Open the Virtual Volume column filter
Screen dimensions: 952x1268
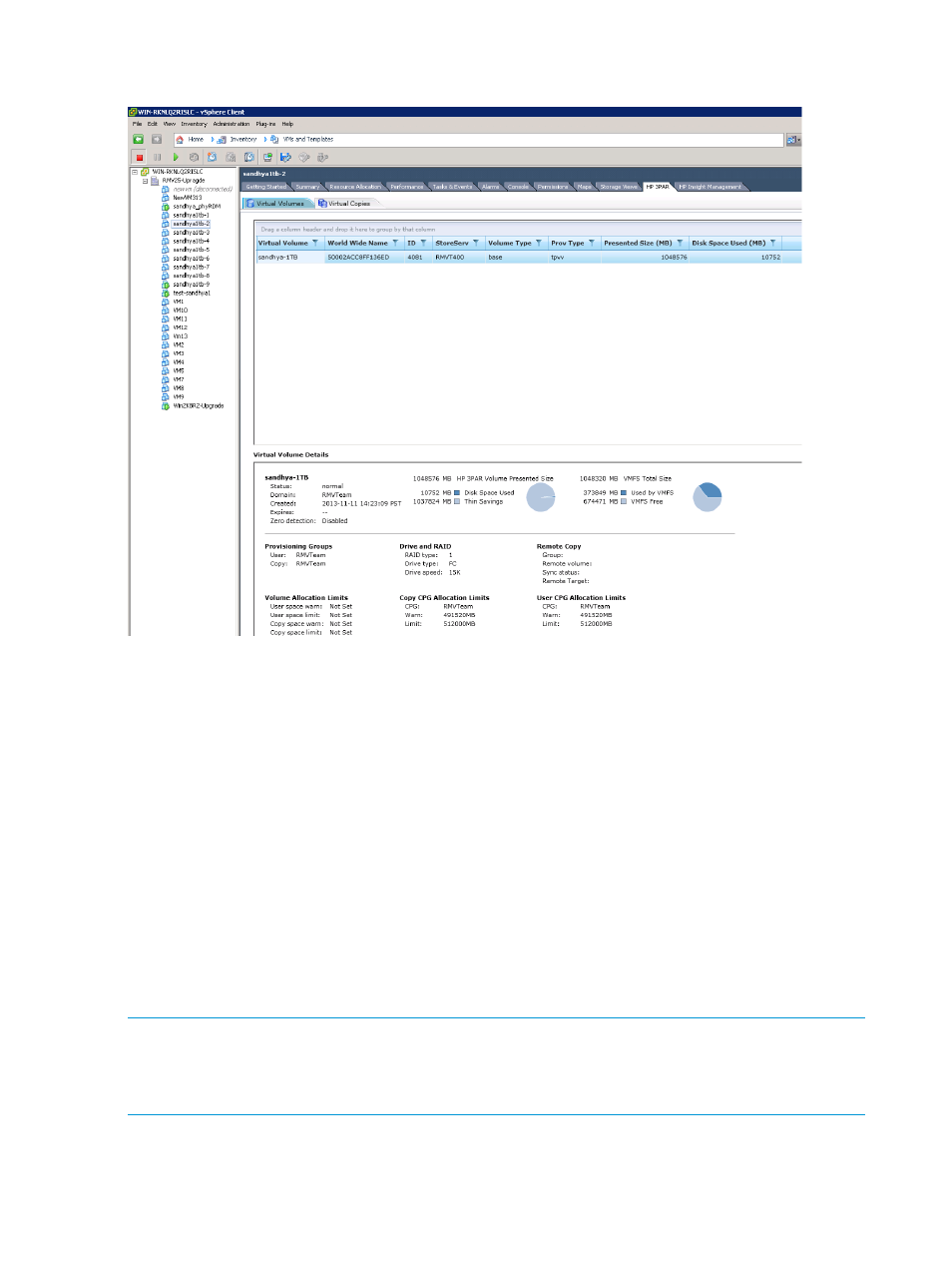(x=315, y=243)
